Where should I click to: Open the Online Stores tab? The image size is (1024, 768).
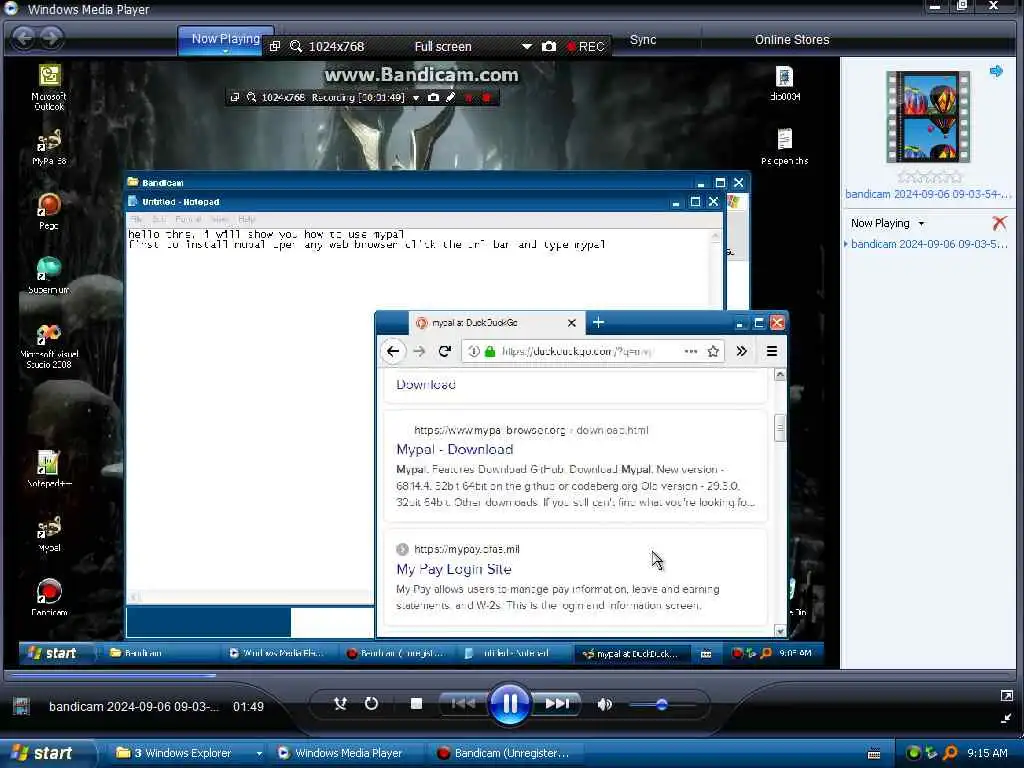click(x=792, y=40)
